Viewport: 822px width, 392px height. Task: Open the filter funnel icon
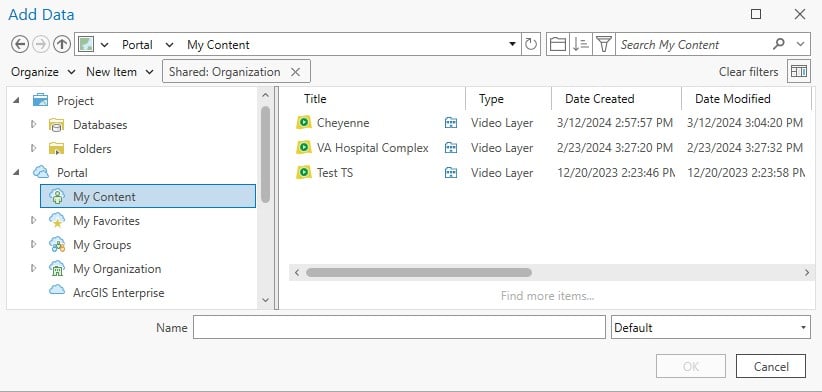point(604,45)
